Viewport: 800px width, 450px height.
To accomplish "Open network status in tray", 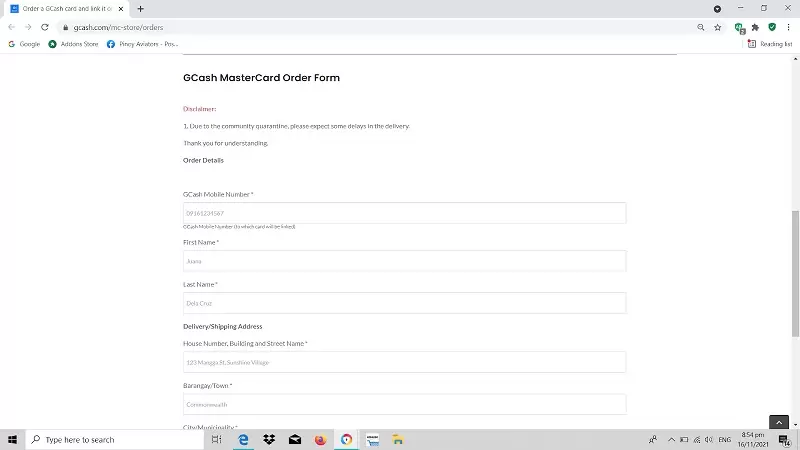I will tap(696, 440).
